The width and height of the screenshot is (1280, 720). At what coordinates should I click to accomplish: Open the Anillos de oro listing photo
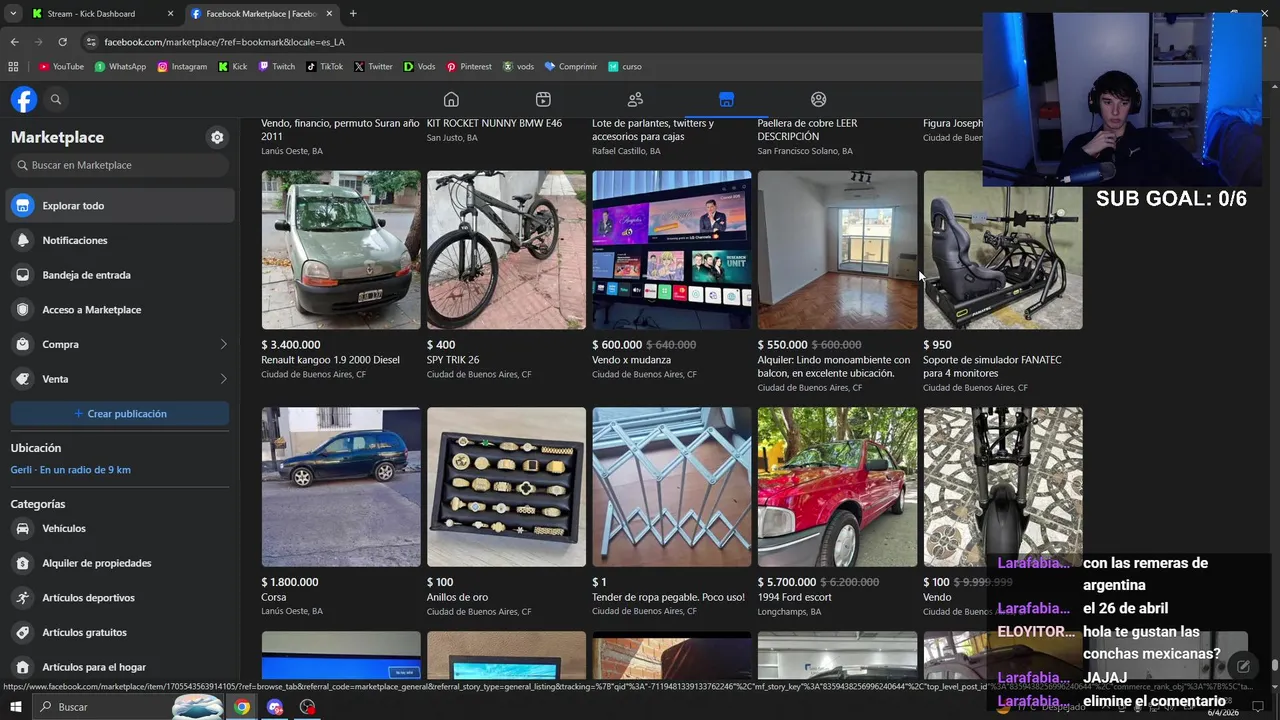point(506,487)
